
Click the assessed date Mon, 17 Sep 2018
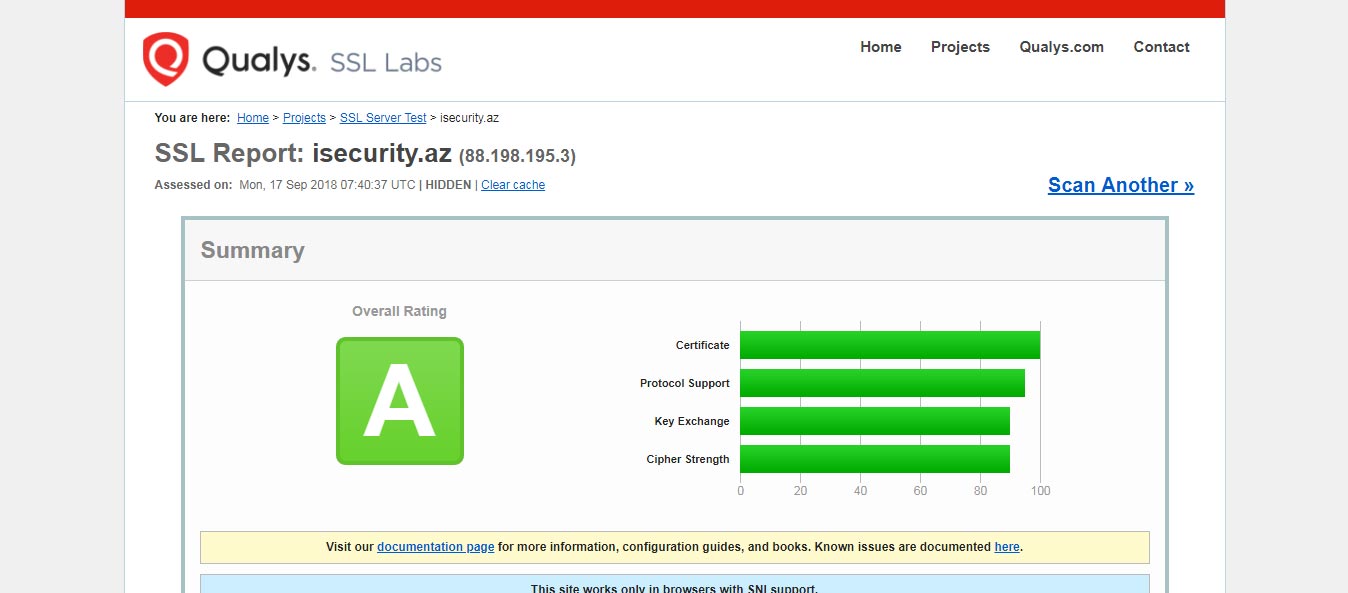327,185
